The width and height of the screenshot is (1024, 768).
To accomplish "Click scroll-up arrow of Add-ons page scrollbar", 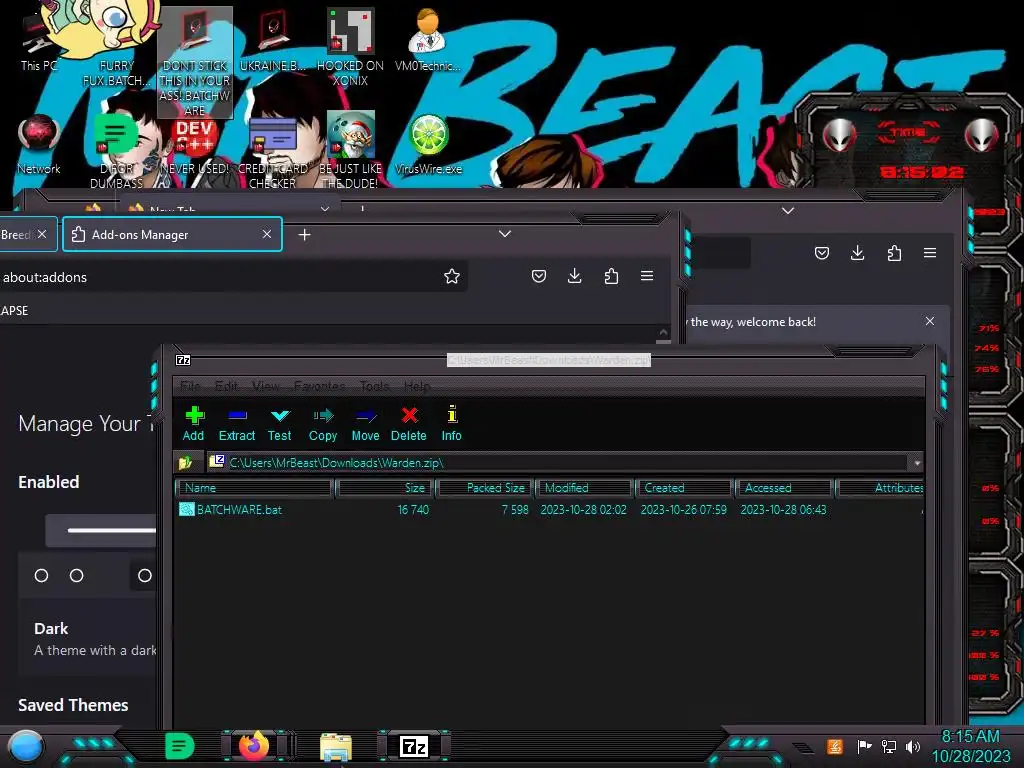I will 664,332.
